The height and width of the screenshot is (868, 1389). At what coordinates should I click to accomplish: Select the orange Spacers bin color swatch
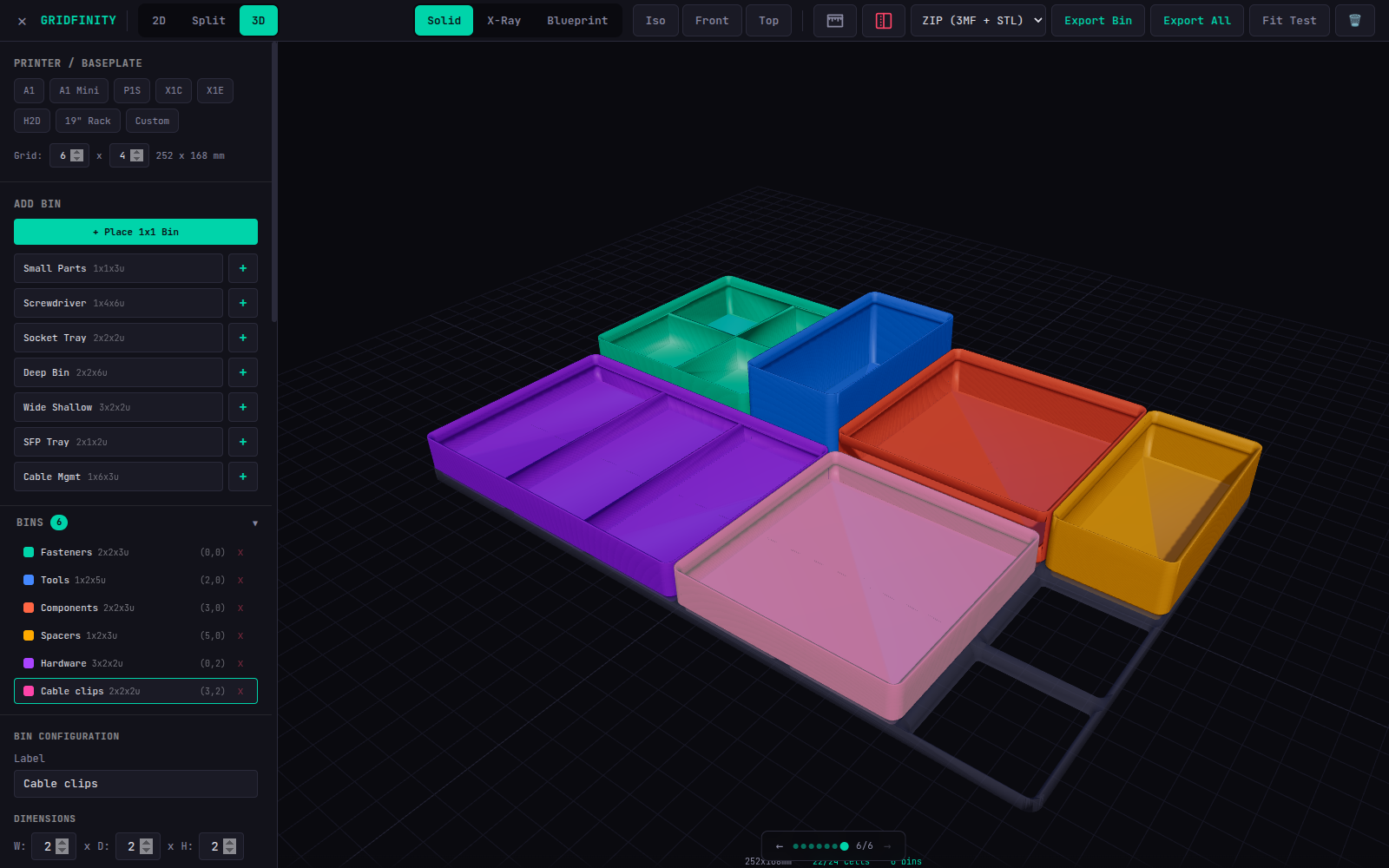click(29, 635)
